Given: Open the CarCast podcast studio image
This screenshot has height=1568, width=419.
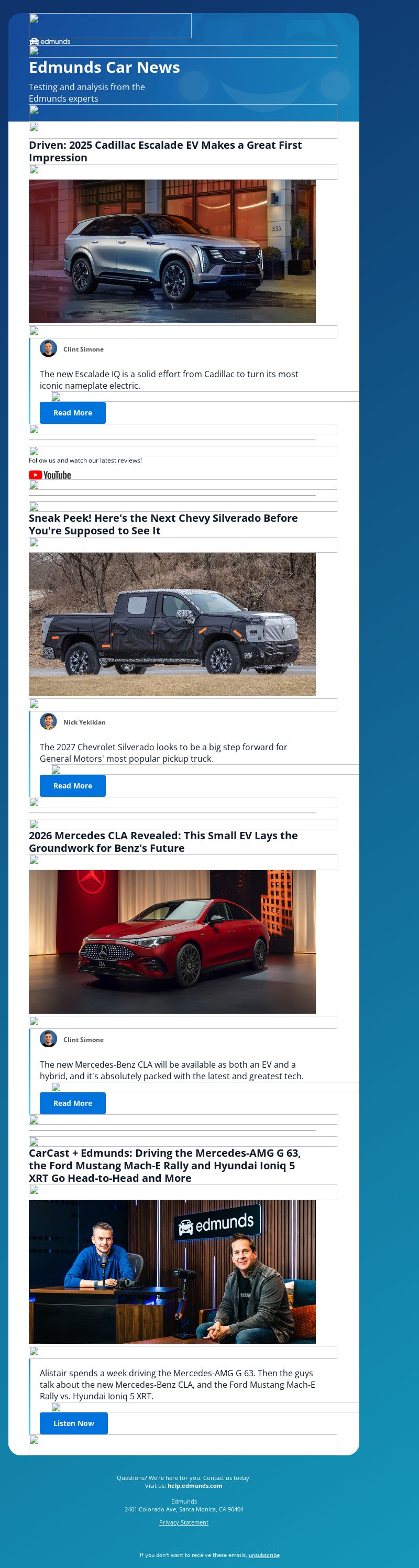Looking at the screenshot, I should click(x=172, y=1271).
